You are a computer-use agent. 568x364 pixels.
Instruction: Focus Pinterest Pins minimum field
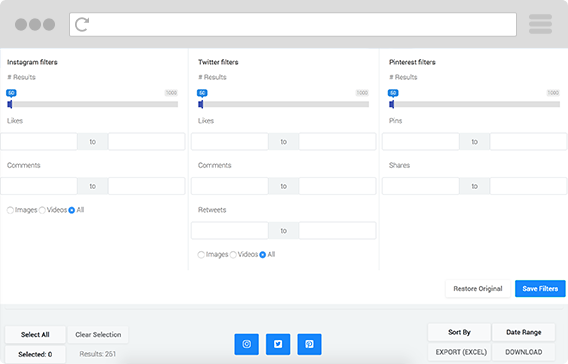[x=421, y=142]
